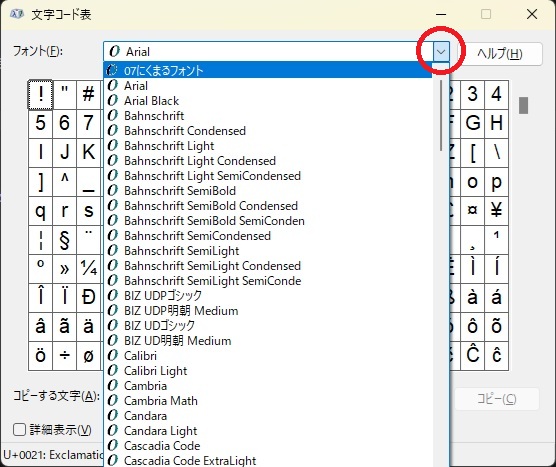Open the font dropdown arrow

click(441, 52)
